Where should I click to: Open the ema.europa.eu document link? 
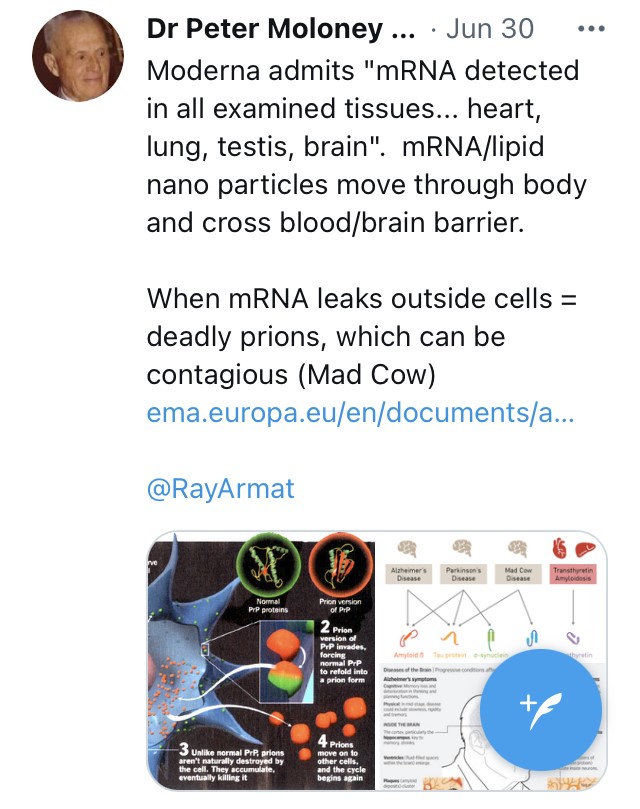pyautogui.click(x=361, y=412)
